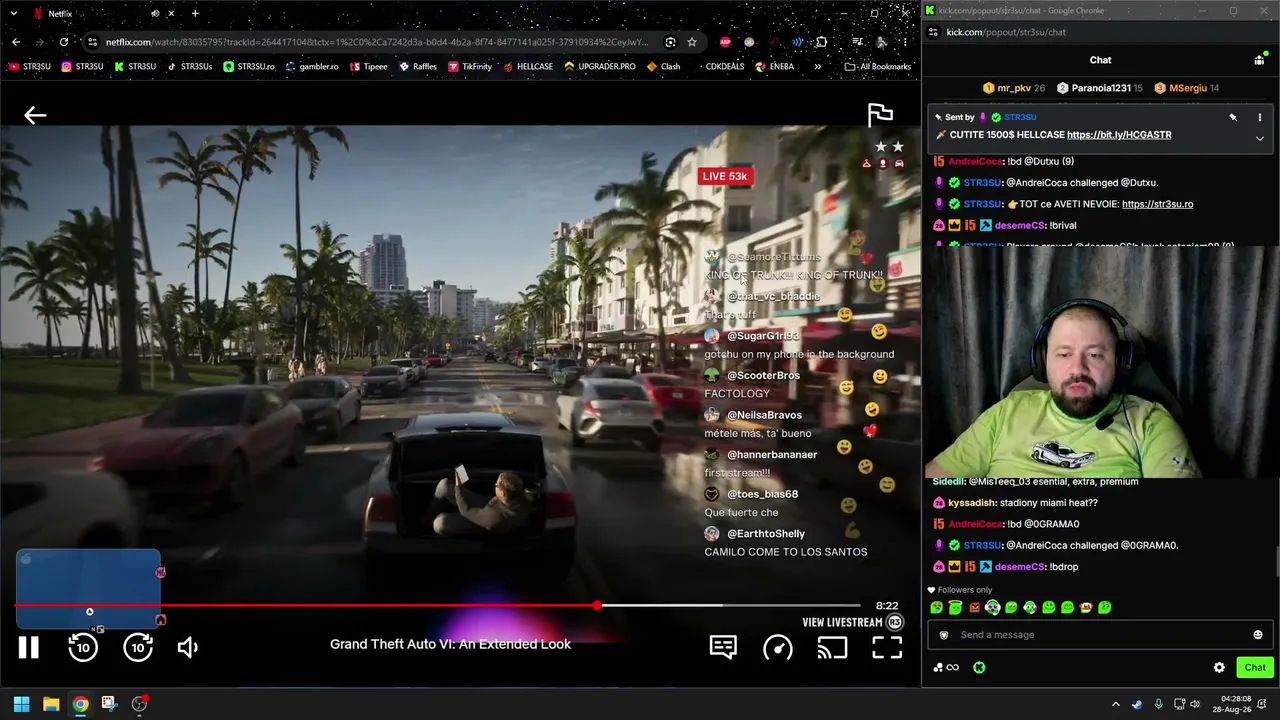Go back in Chrome browser history

(x=16, y=42)
